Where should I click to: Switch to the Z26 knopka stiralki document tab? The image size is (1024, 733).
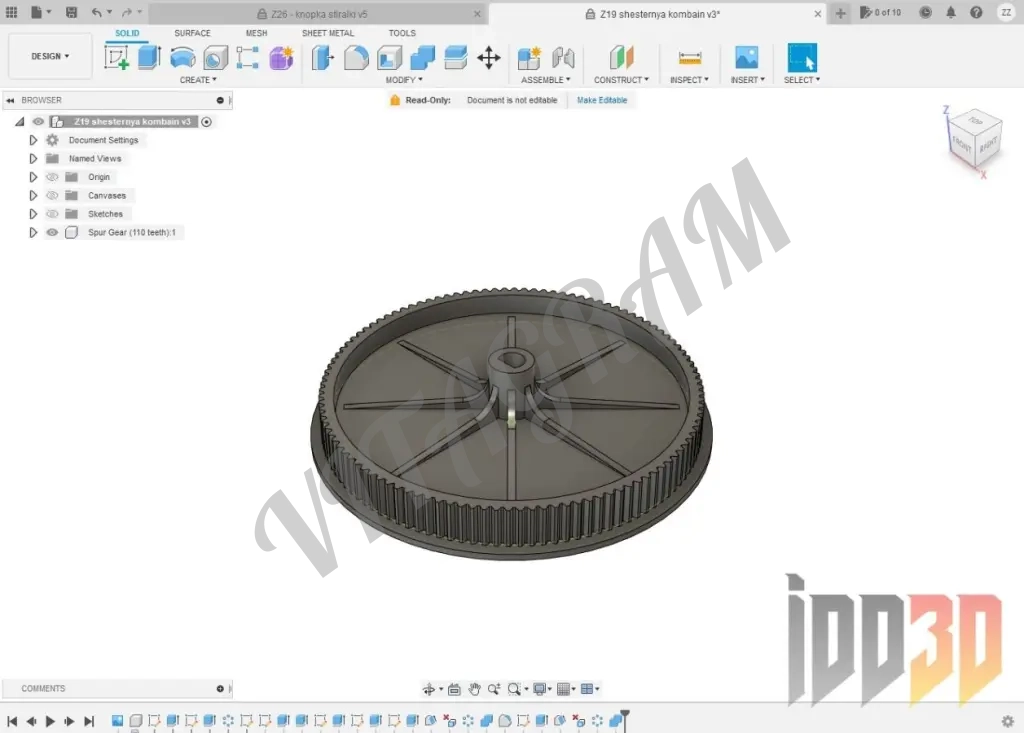320,14
